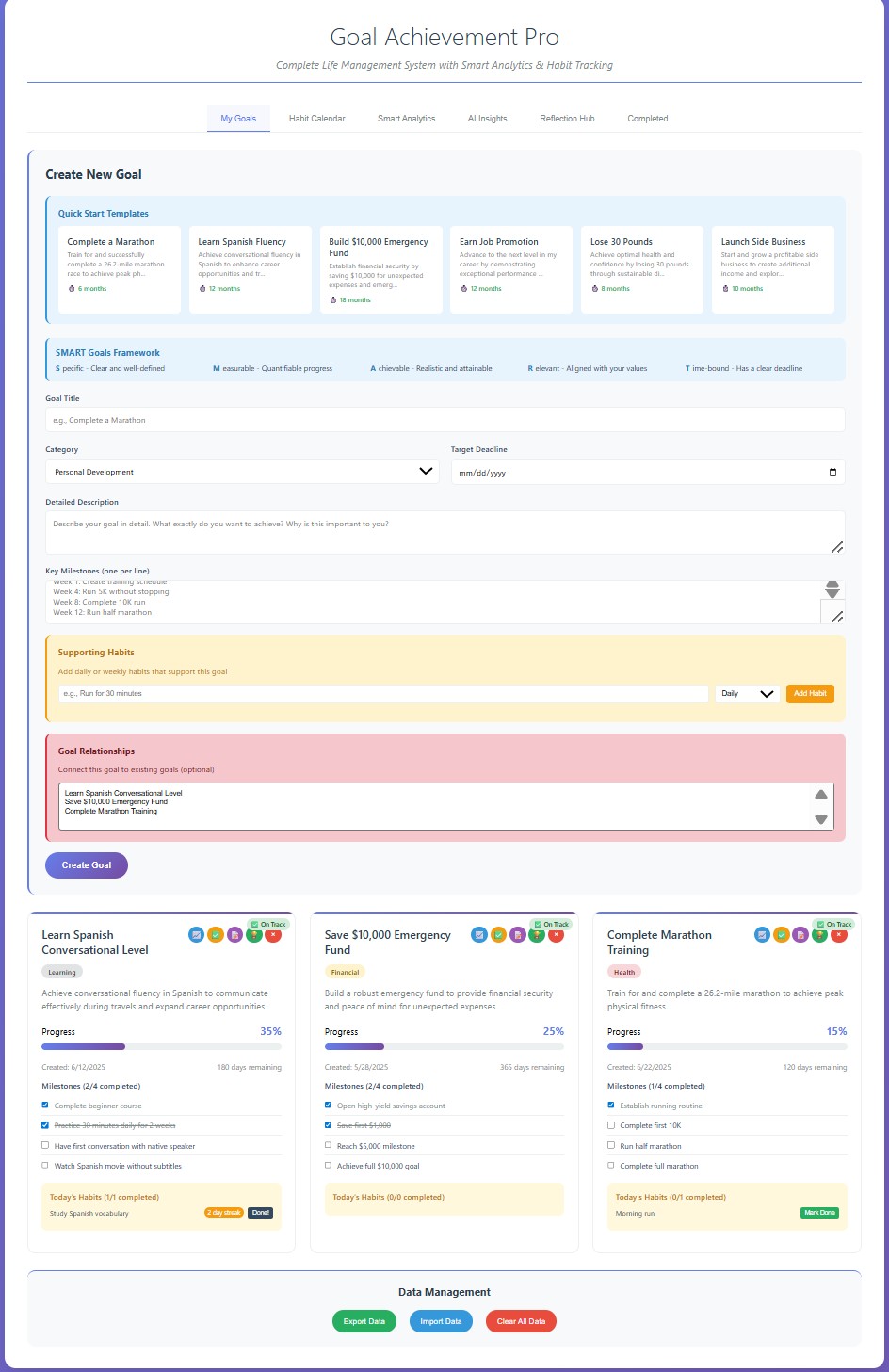889x1372 pixels.
Task: Open the Smart Analytics tab
Action: [x=406, y=119]
